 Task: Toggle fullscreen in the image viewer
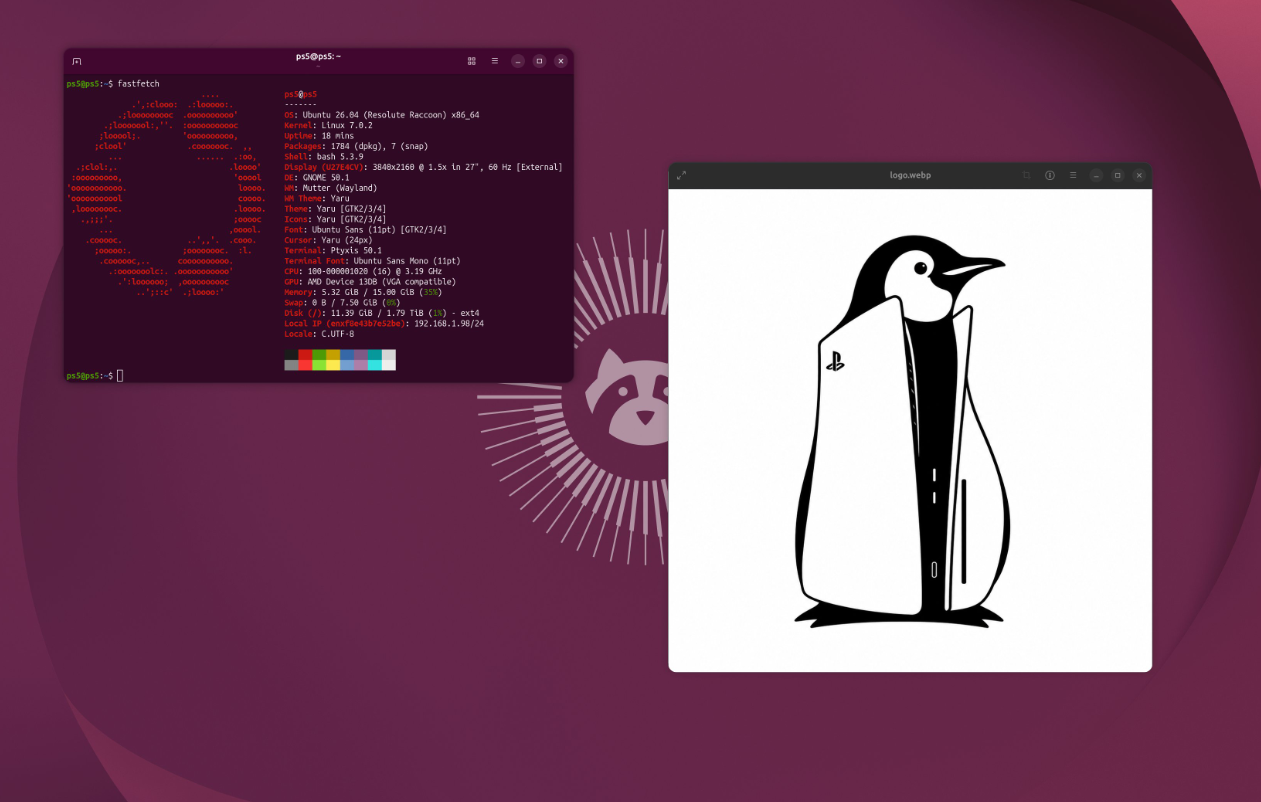(681, 175)
